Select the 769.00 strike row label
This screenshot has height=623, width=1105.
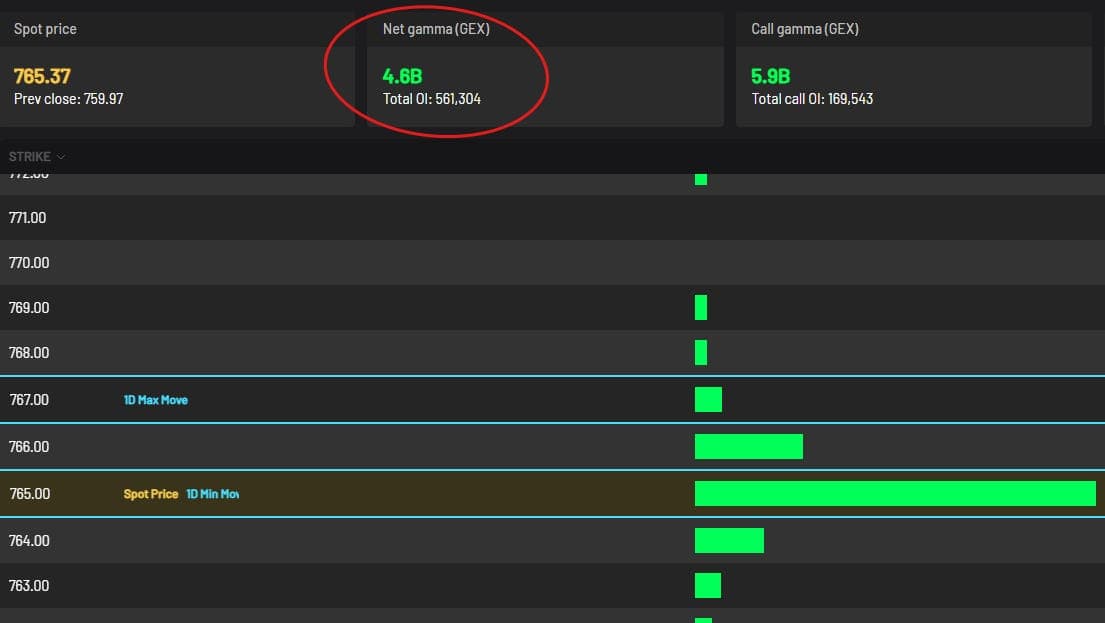29,308
